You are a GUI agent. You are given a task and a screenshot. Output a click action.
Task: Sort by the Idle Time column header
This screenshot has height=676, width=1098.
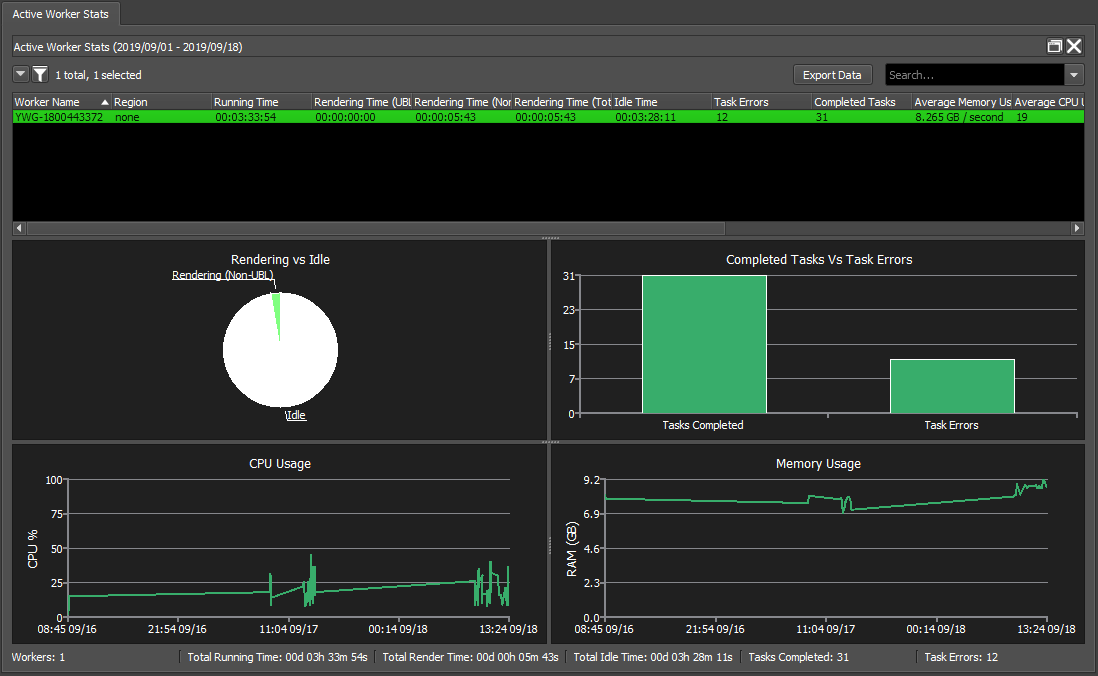662,102
